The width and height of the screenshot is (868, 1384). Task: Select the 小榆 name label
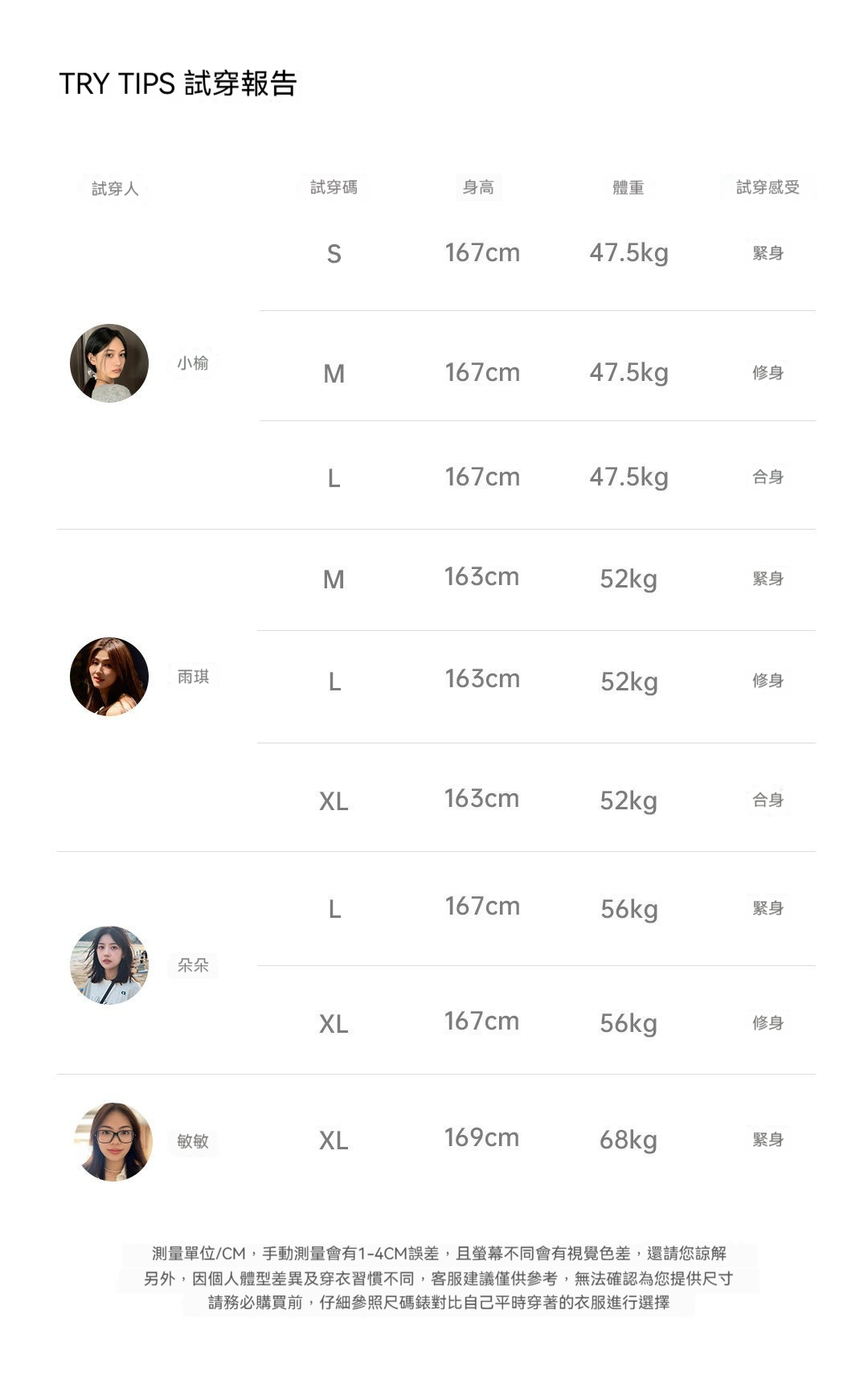pos(193,363)
